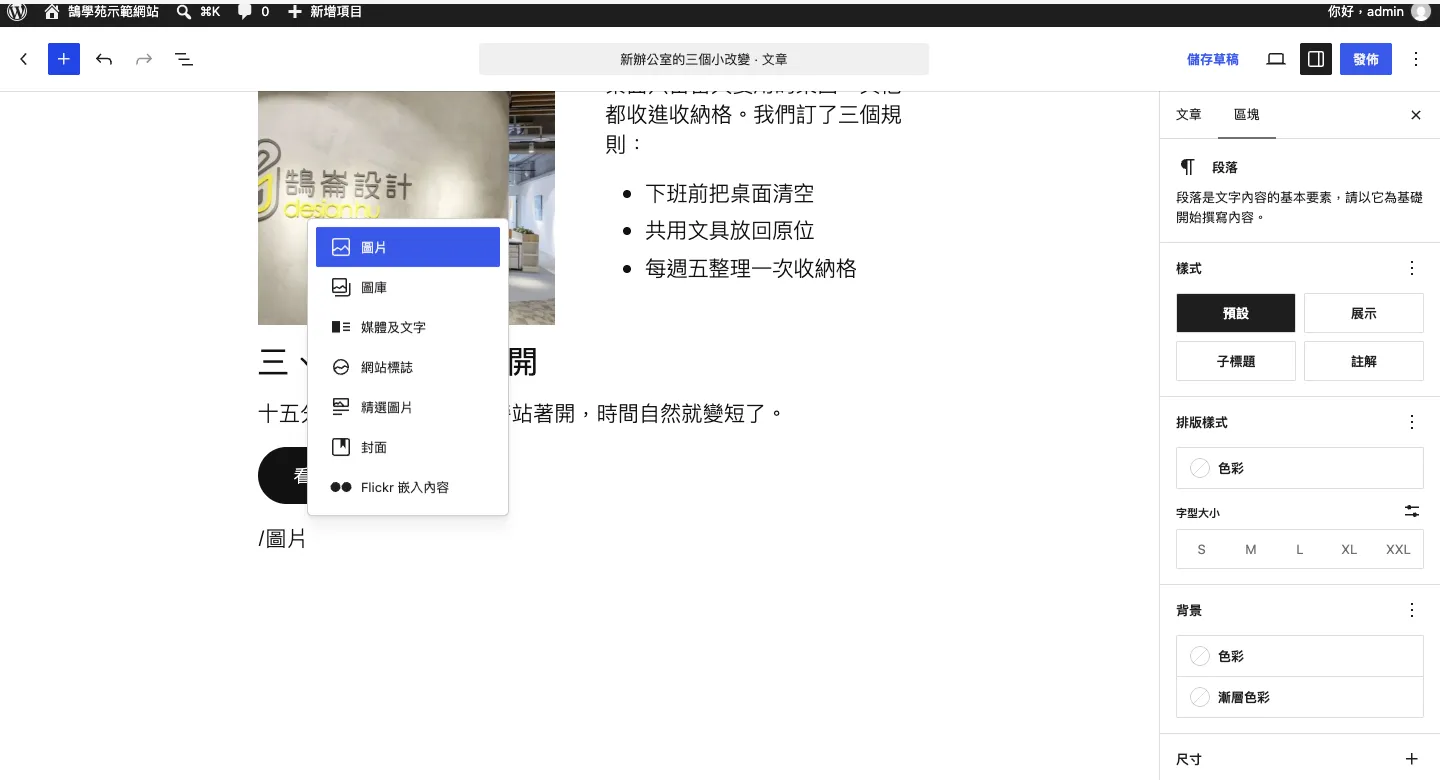Select the 子標題 style button
Screen dimensions: 1440x780
point(1236,361)
